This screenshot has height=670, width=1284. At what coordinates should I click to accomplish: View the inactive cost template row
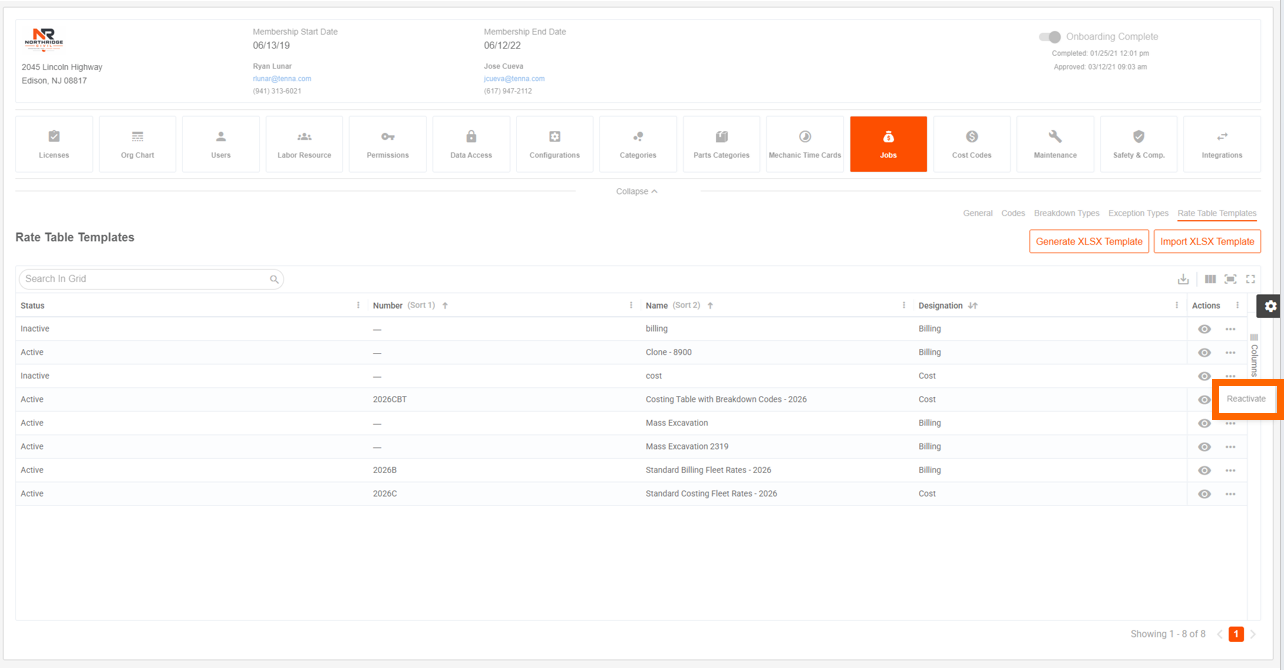(x=1204, y=376)
